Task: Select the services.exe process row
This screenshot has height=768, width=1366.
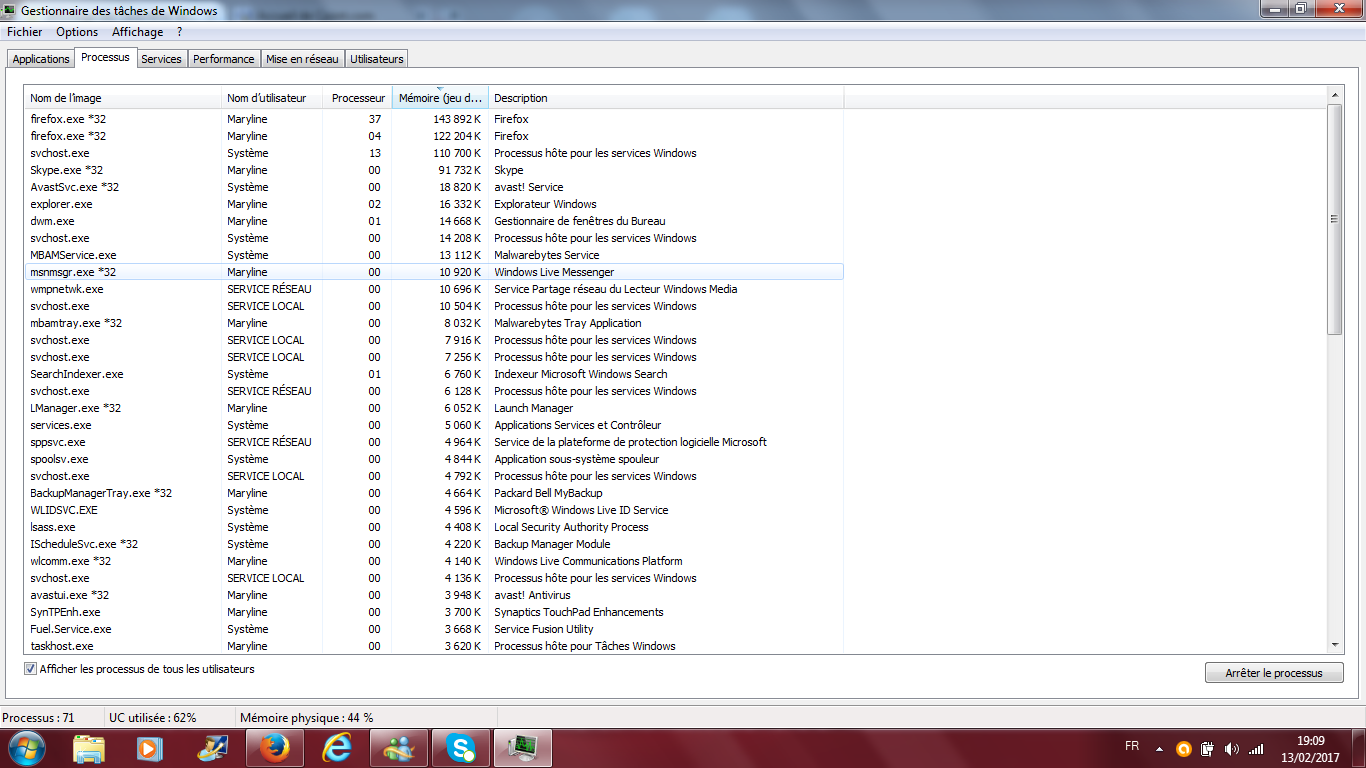Action: [434, 425]
